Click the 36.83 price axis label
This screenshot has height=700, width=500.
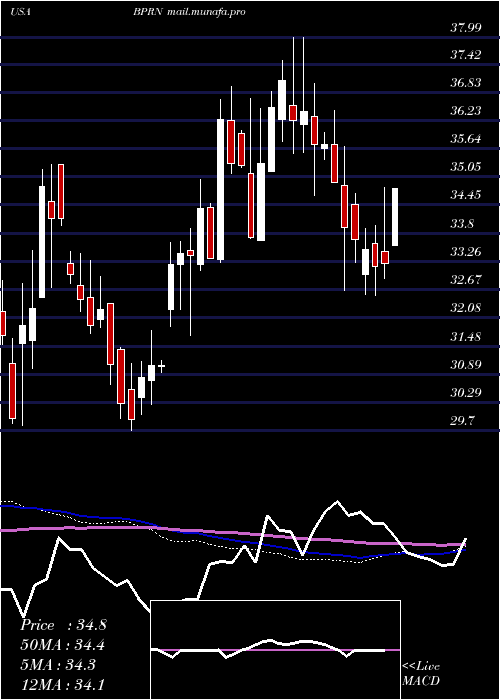pyautogui.click(x=466, y=83)
